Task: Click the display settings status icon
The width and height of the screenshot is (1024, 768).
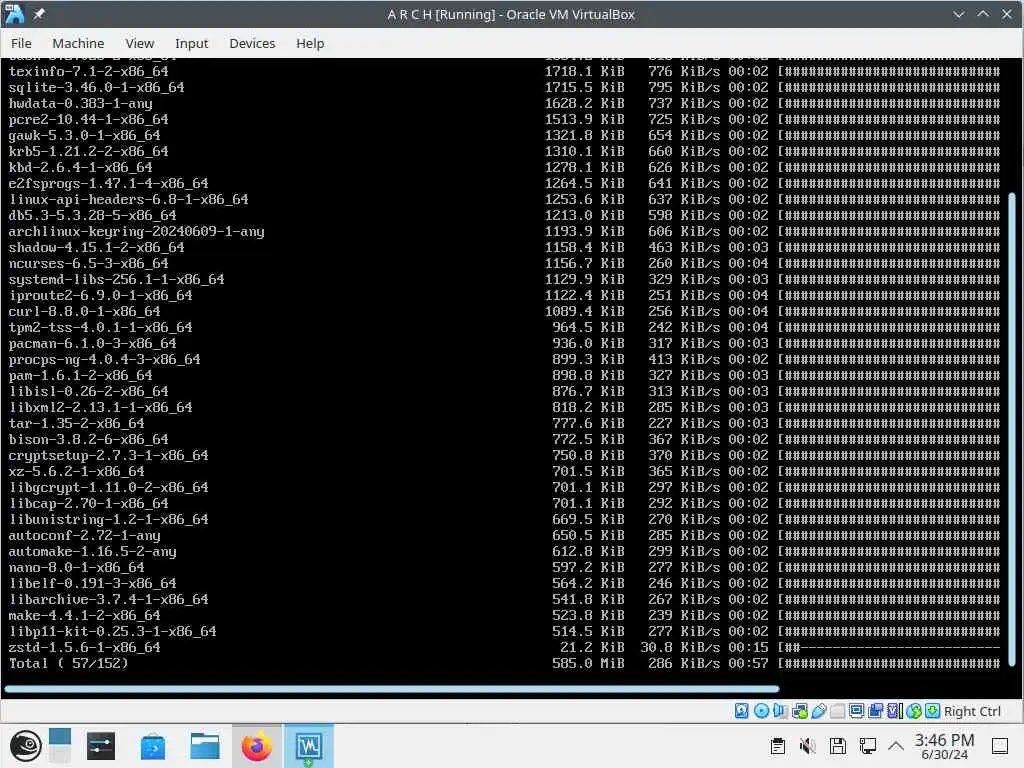Action: pos(856,711)
